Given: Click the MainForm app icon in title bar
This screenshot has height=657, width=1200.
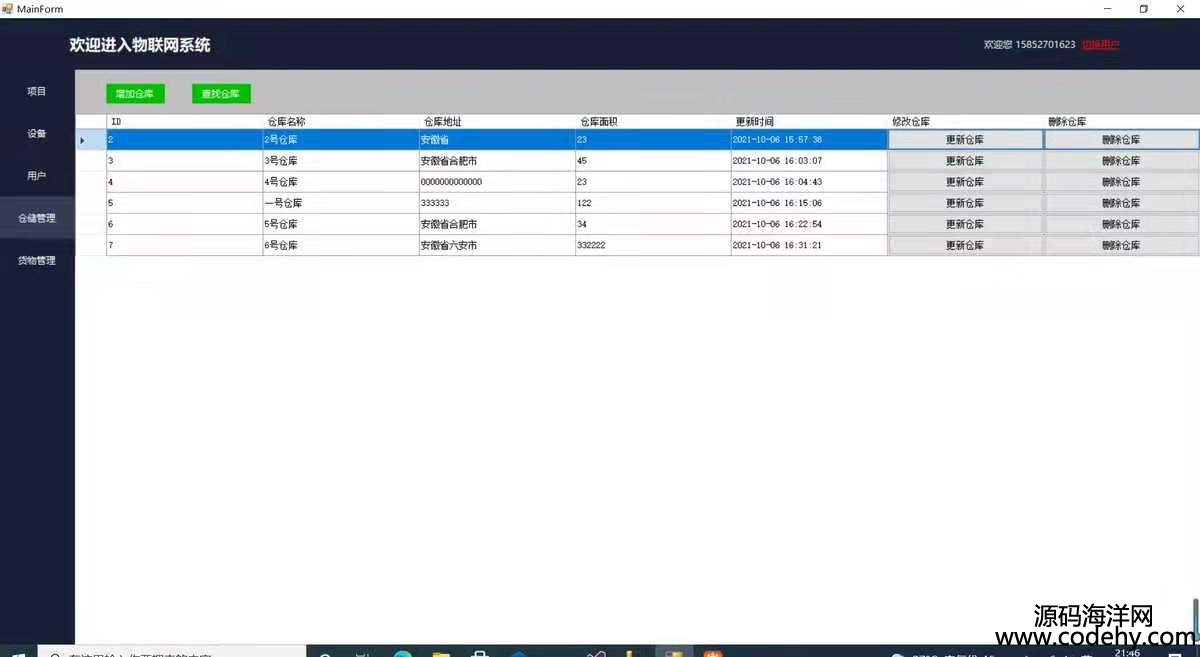Looking at the screenshot, I should pyautogui.click(x=7, y=9).
